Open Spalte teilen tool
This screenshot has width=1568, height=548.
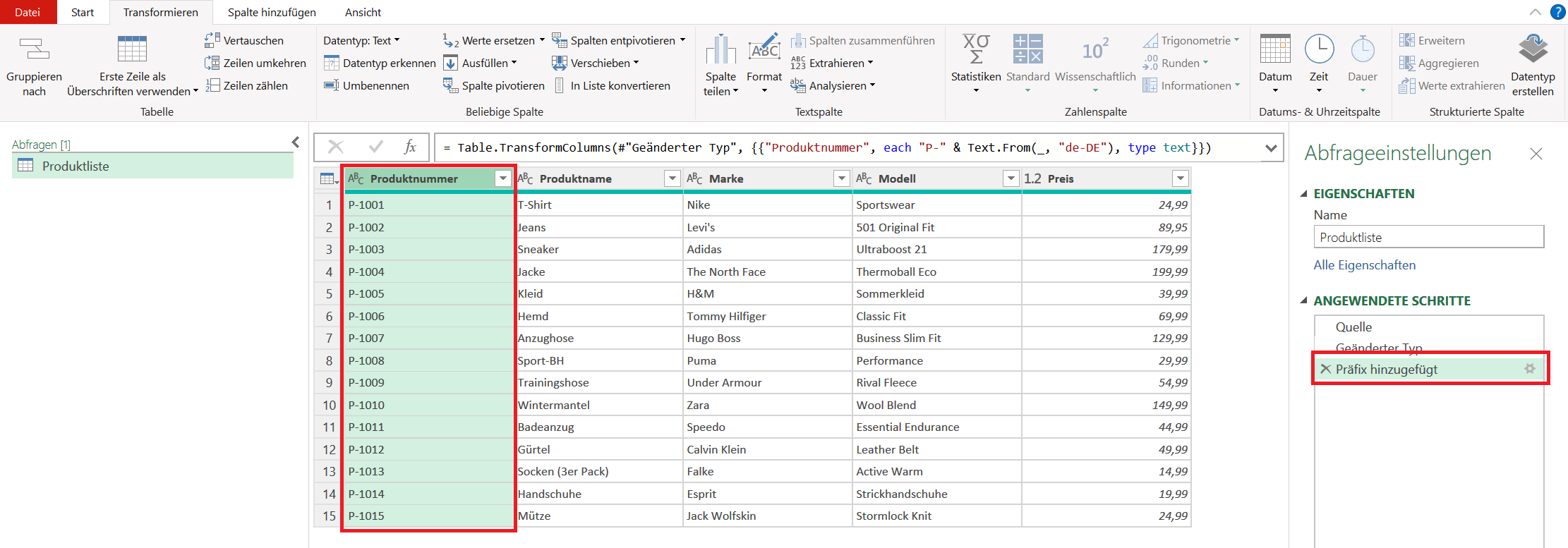click(720, 65)
